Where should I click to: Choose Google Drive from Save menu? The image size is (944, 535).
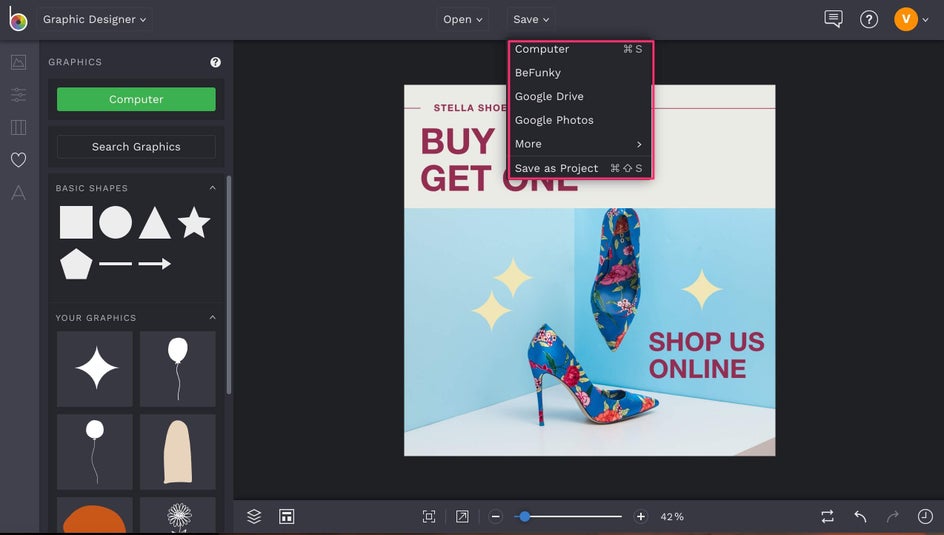pos(549,96)
